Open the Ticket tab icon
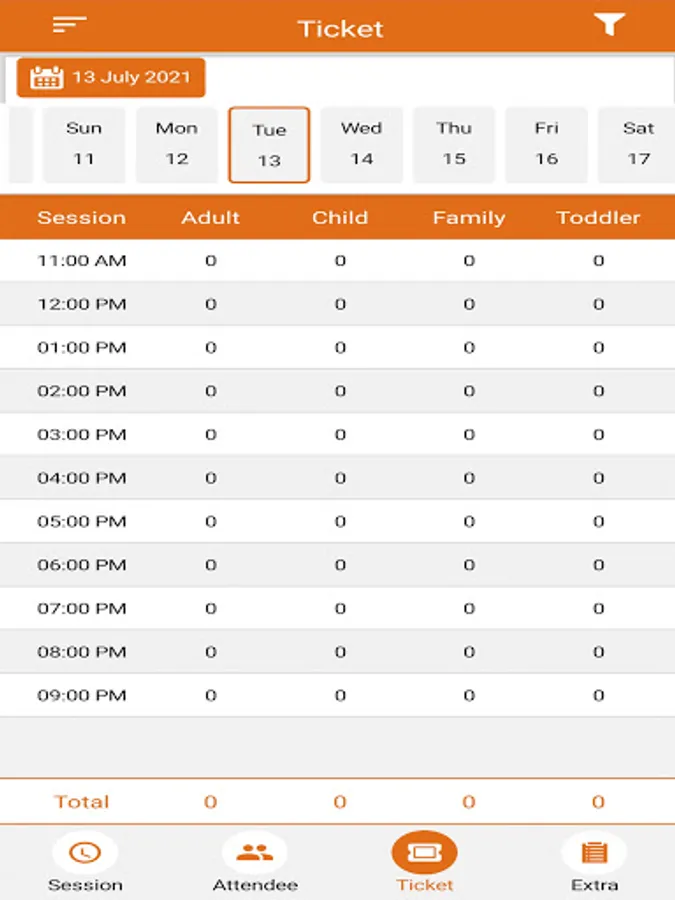This screenshot has height=900, width=675. pyautogui.click(x=425, y=852)
